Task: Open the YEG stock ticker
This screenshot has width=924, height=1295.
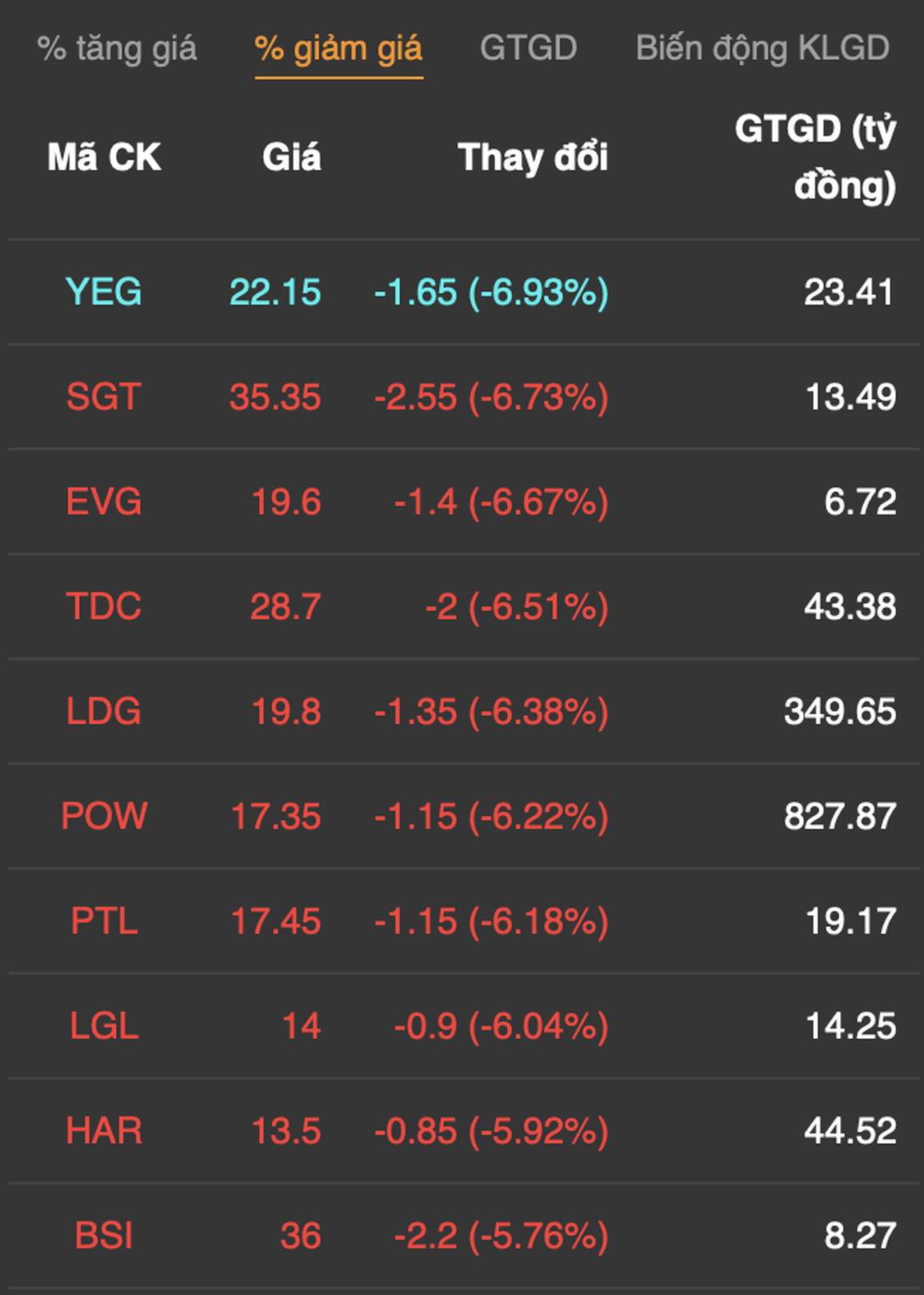Action: [x=104, y=292]
